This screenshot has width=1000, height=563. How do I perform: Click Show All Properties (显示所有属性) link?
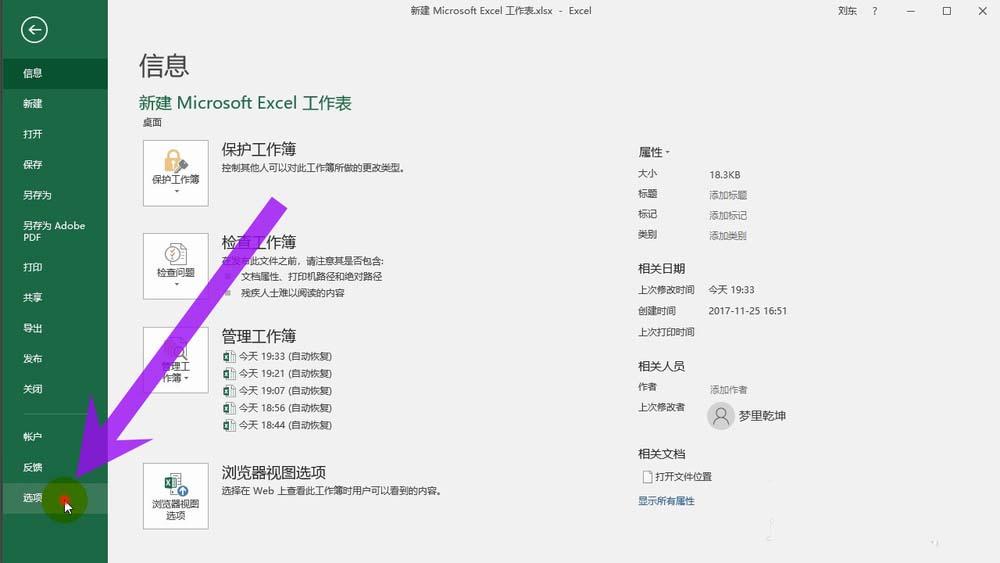pos(666,501)
